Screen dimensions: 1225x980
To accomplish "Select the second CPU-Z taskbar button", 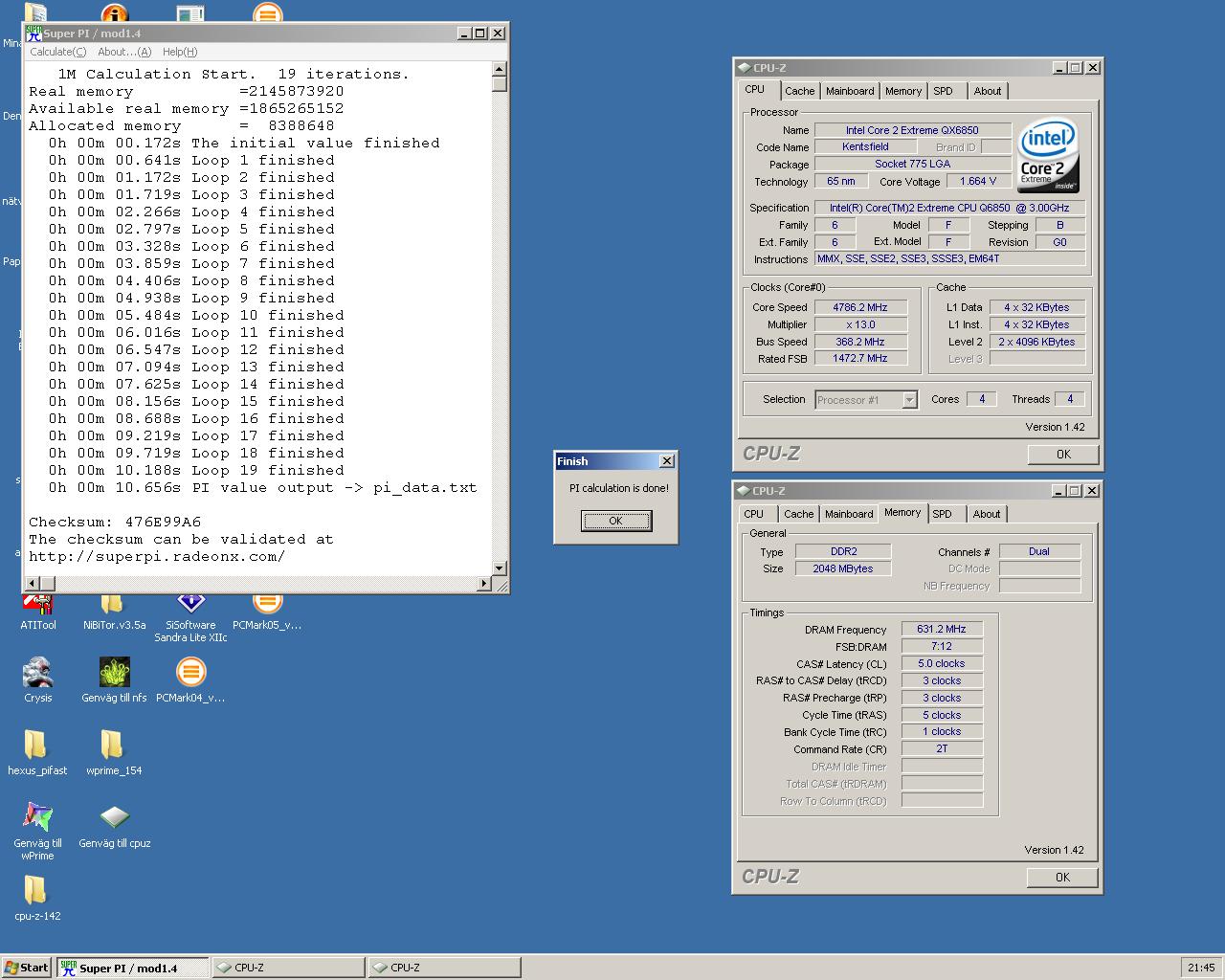I will (445, 968).
